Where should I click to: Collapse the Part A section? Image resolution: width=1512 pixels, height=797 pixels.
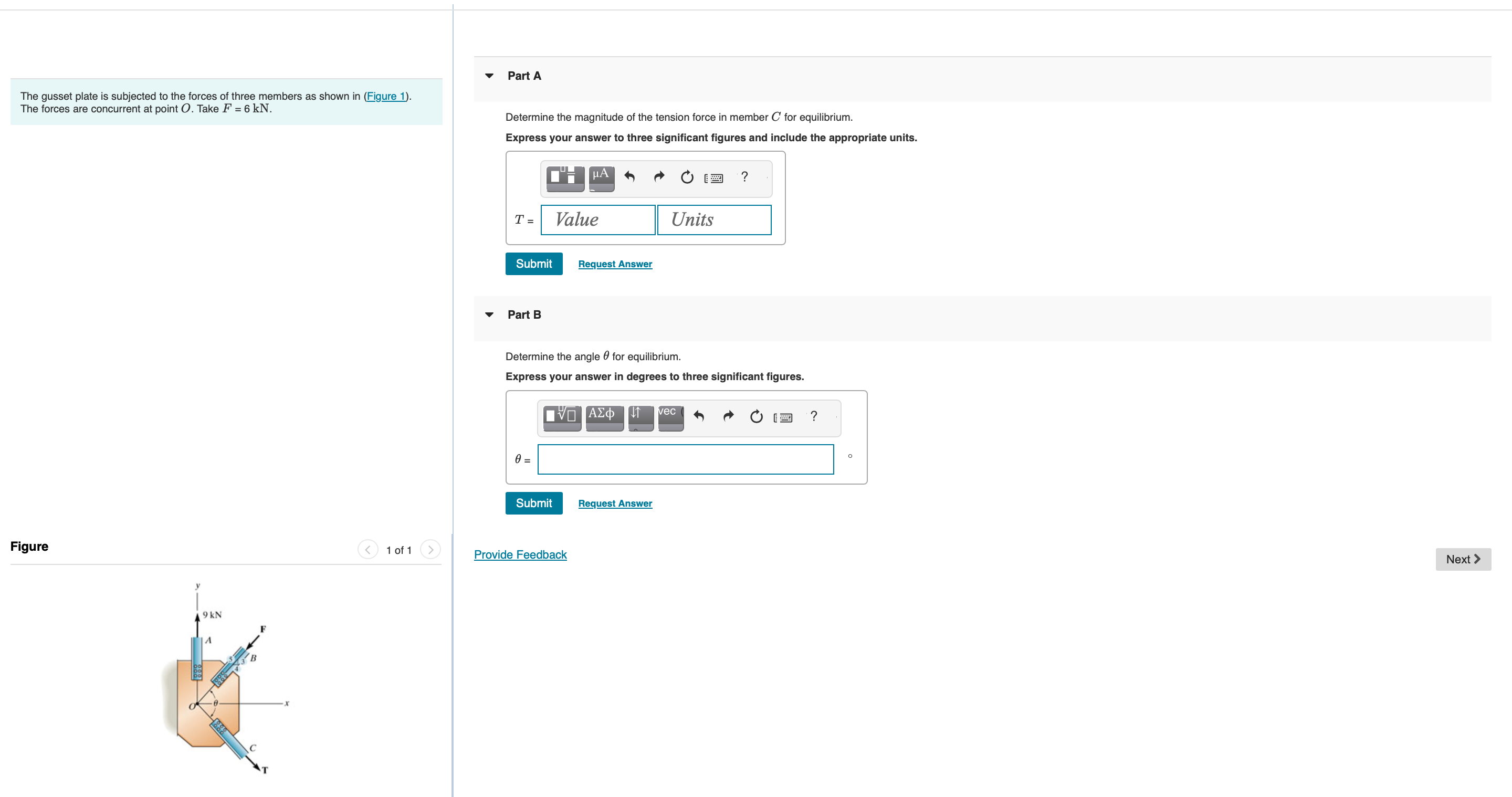pos(489,76)
